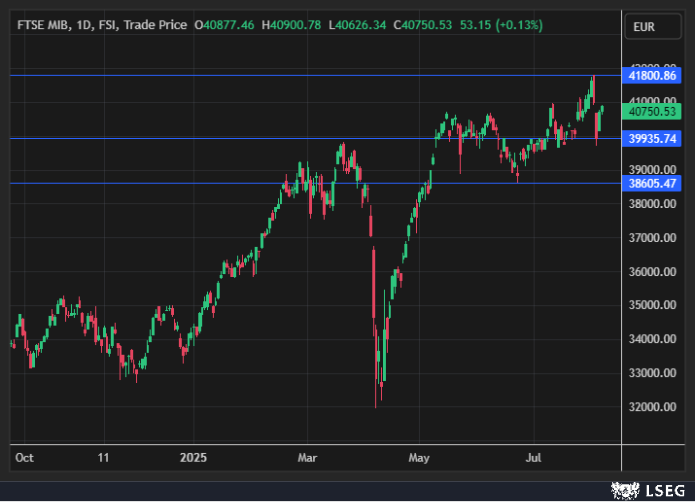Screen dimensions: 695x502
Task: Click the Oct label on time axis
Action: (25, 458)
